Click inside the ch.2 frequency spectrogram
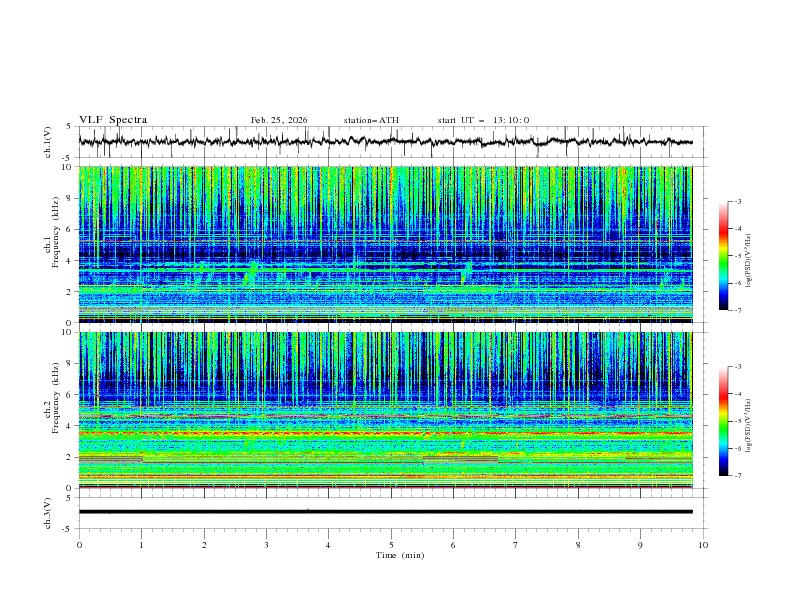 click(x=385, y=410)
